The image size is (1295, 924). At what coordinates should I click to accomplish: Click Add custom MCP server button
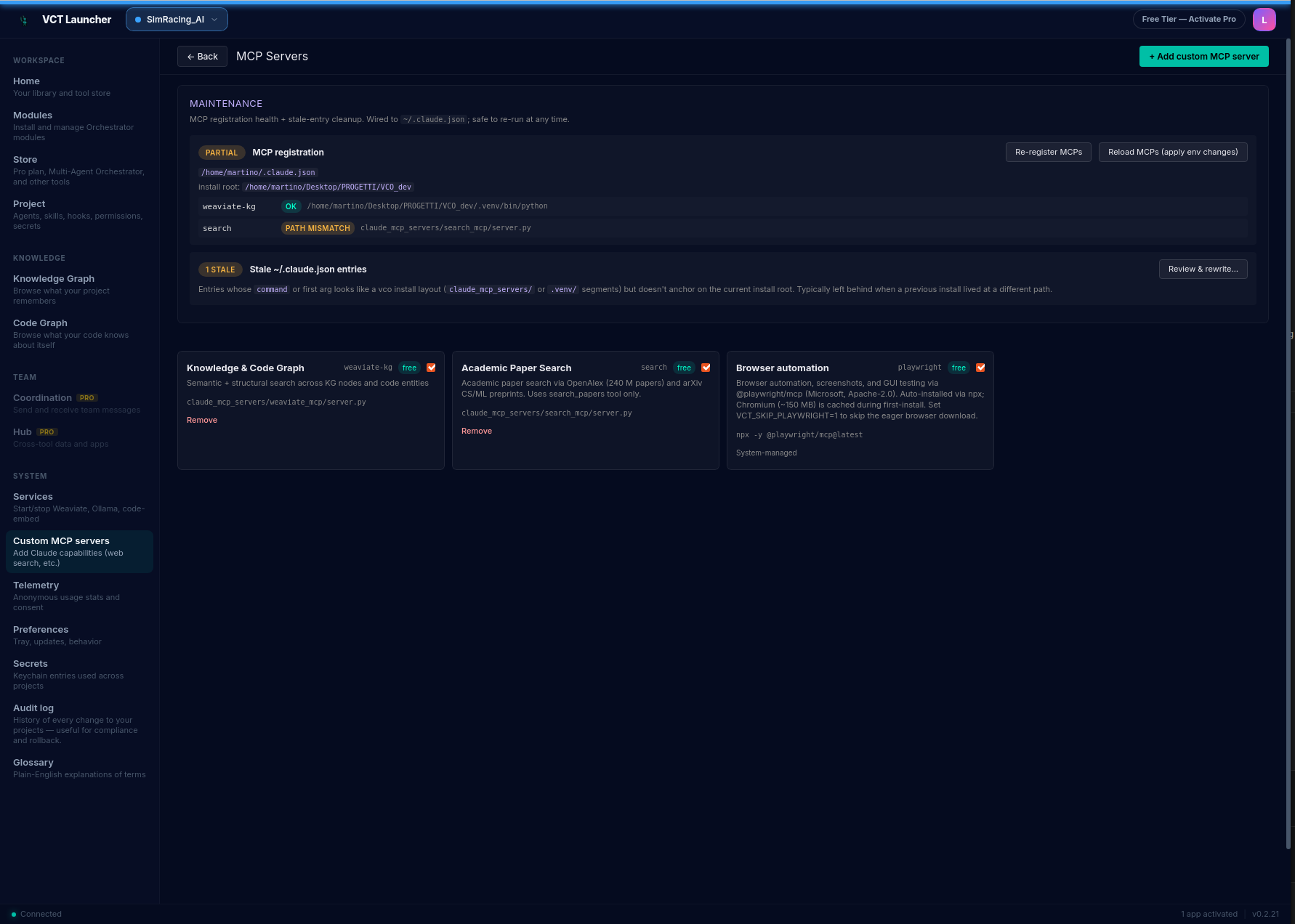click(x=1203, y=57)
